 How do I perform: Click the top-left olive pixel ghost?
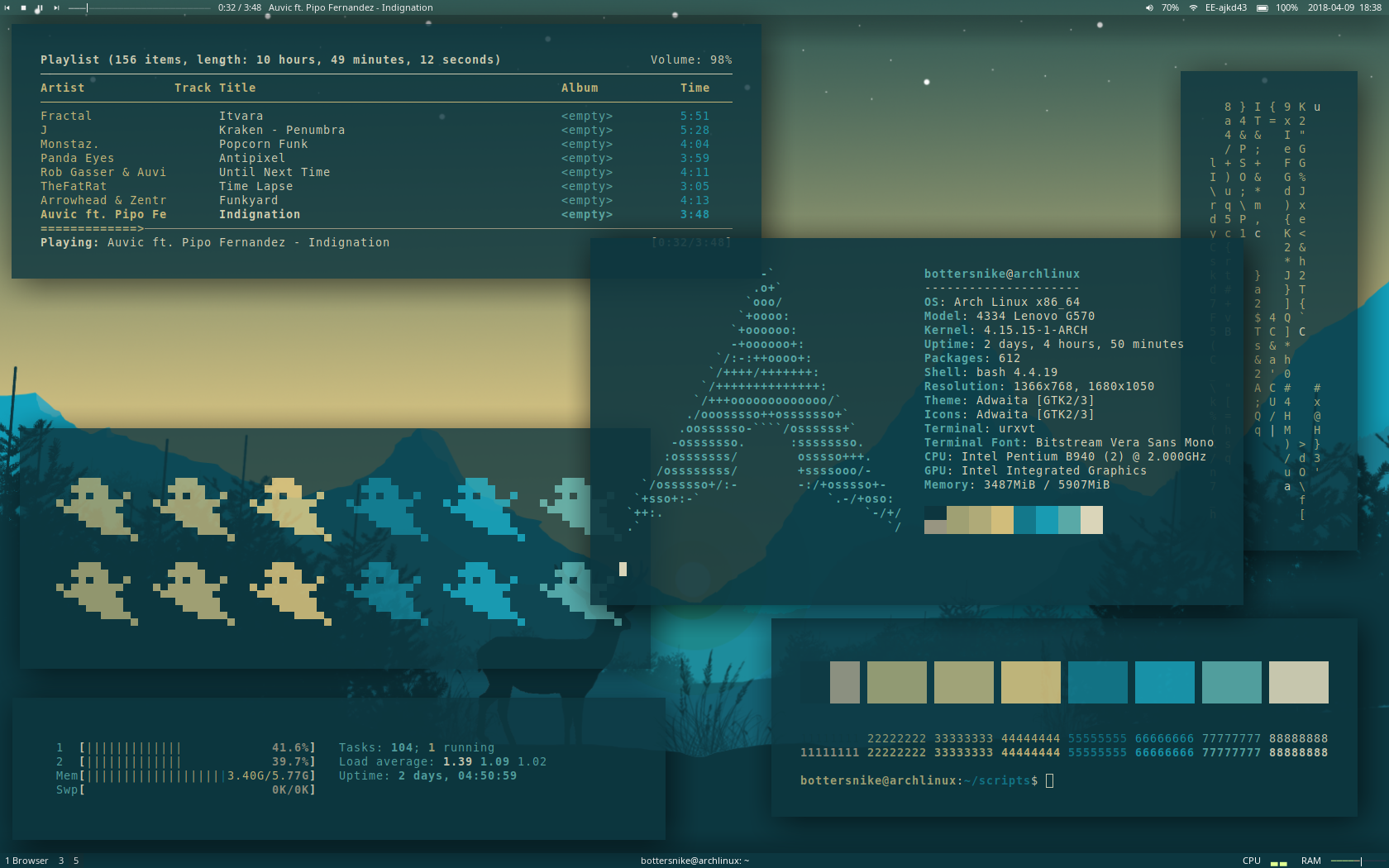coord(95,509)
